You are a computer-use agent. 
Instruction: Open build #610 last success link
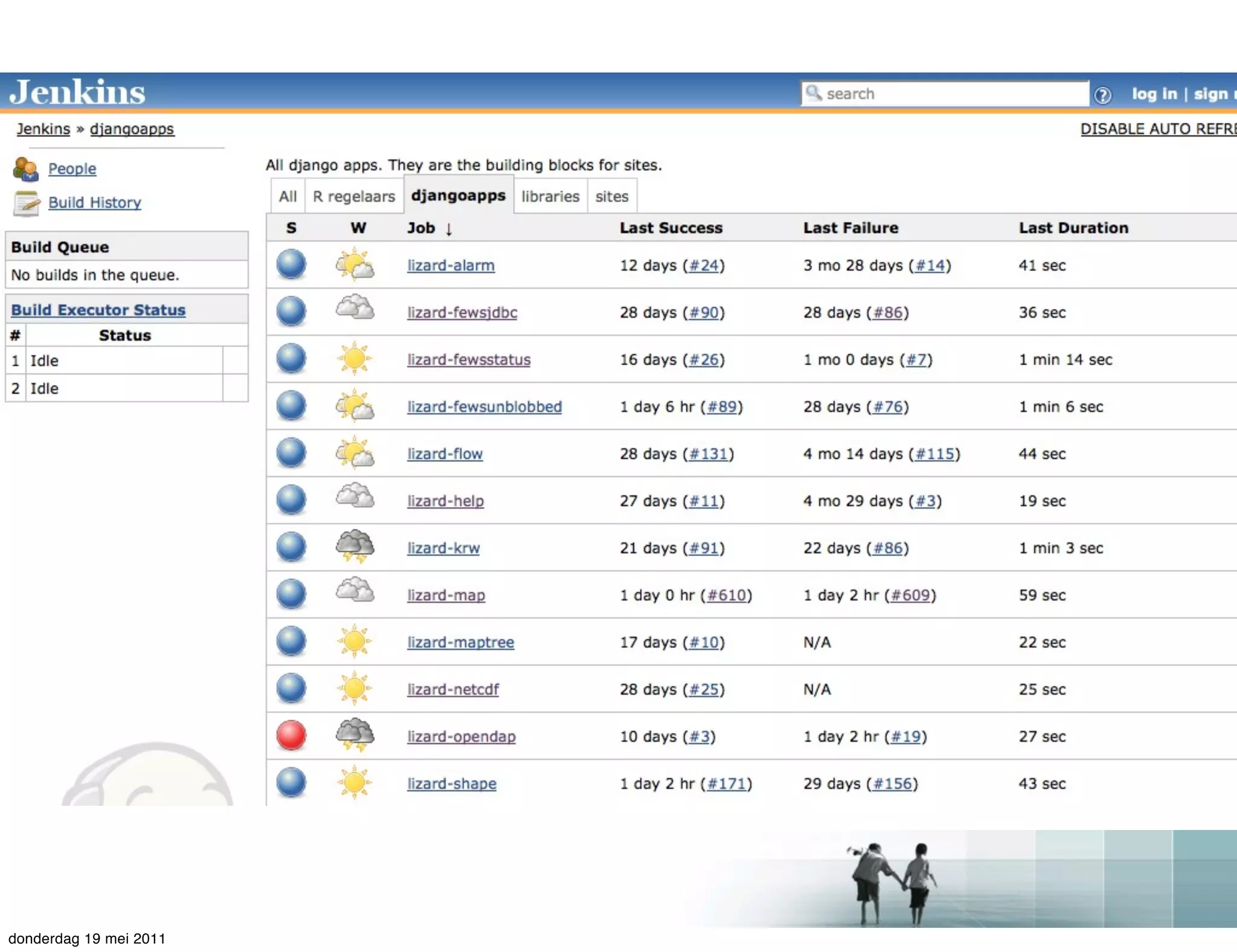(727, 595)
